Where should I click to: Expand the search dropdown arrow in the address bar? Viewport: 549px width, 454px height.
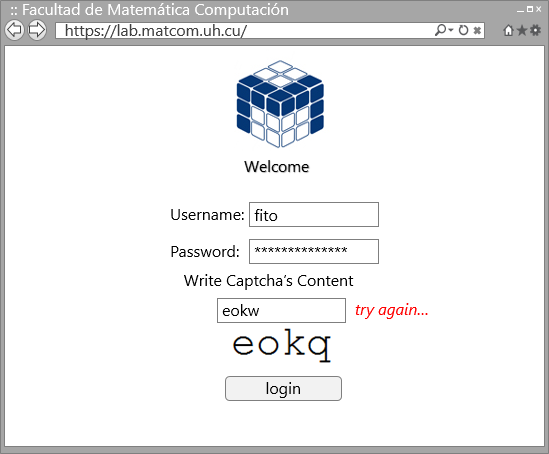point(451,30)
